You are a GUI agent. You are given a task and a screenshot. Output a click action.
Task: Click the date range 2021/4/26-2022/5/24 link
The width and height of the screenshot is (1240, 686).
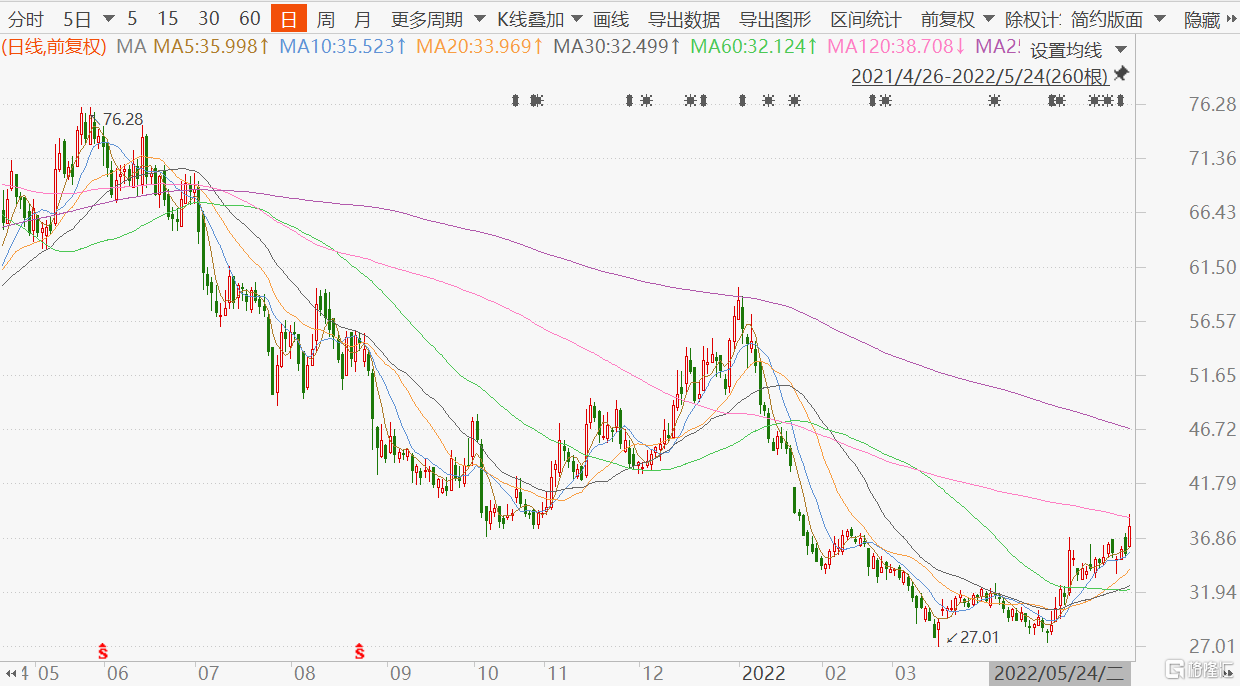(979, 75)
